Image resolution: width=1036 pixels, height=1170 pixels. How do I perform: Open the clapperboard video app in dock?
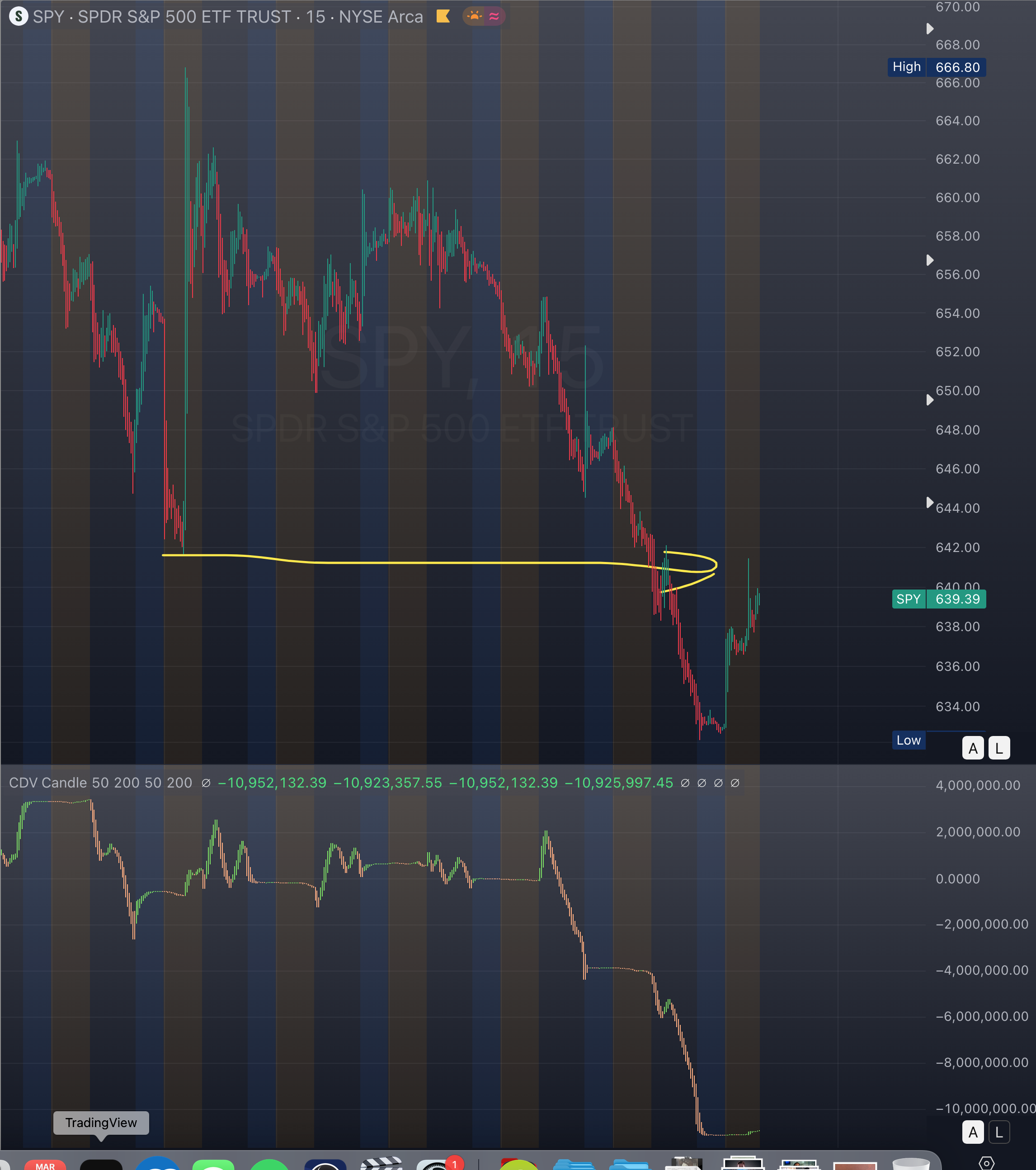point(382,1164)
